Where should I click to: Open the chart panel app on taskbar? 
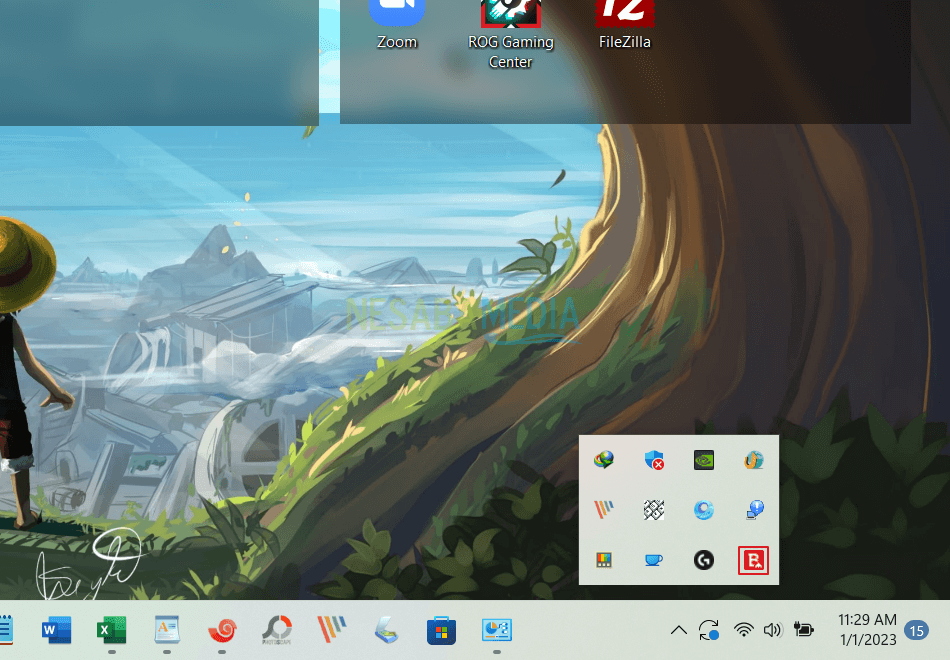point(497,630)
